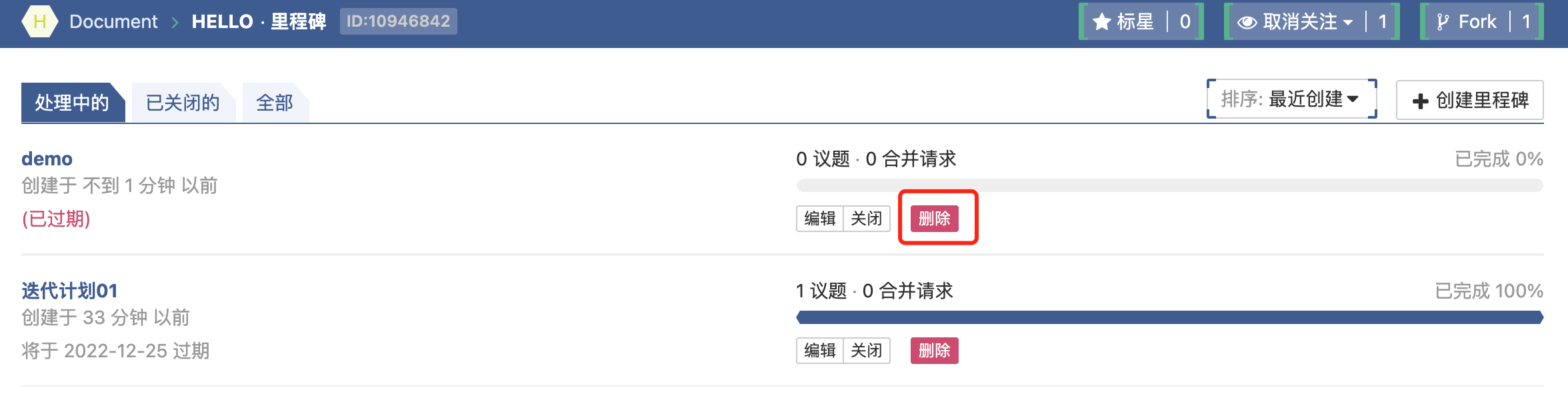This screenshot has width=1568, height=420.
Task: Expand the 取消关注 dropdown caret
Action: click(x=1348, y=22)
